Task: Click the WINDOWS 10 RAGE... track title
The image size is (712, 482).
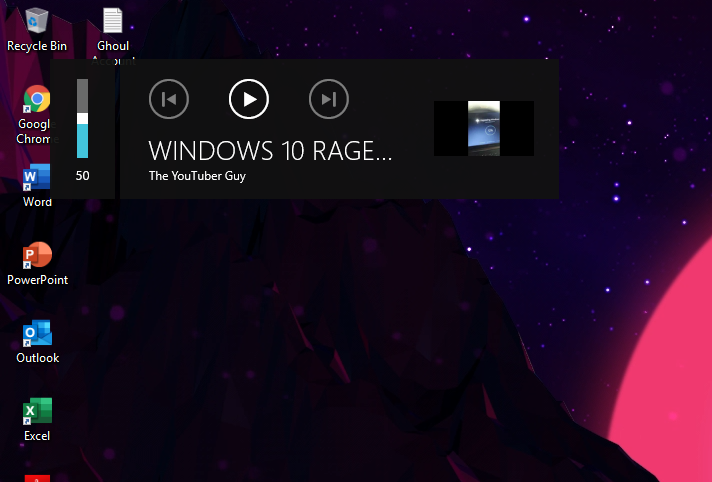Action: pyautogui.click(x=270, y=151)
